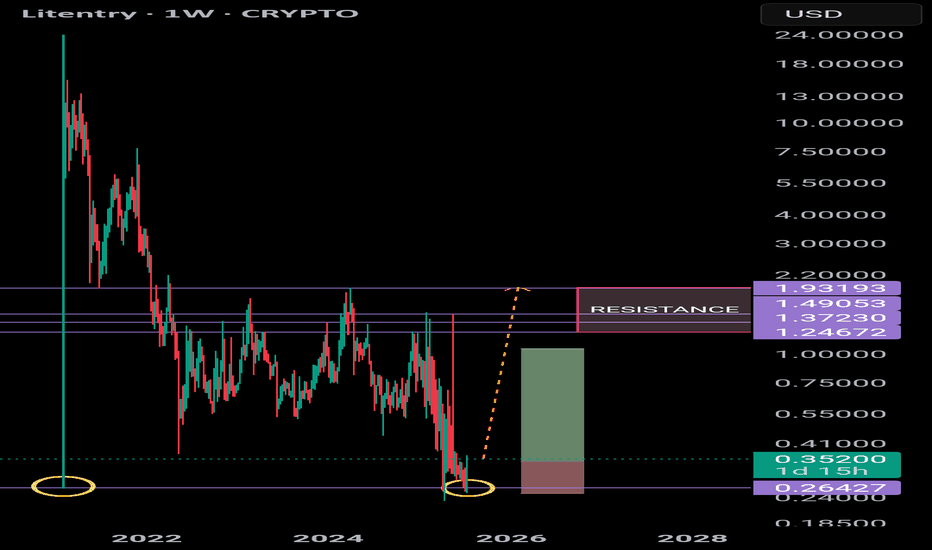This screenshot has height=550, width=932.
Task: Click the 1.00000 price axis label
Action: [830, 354]
